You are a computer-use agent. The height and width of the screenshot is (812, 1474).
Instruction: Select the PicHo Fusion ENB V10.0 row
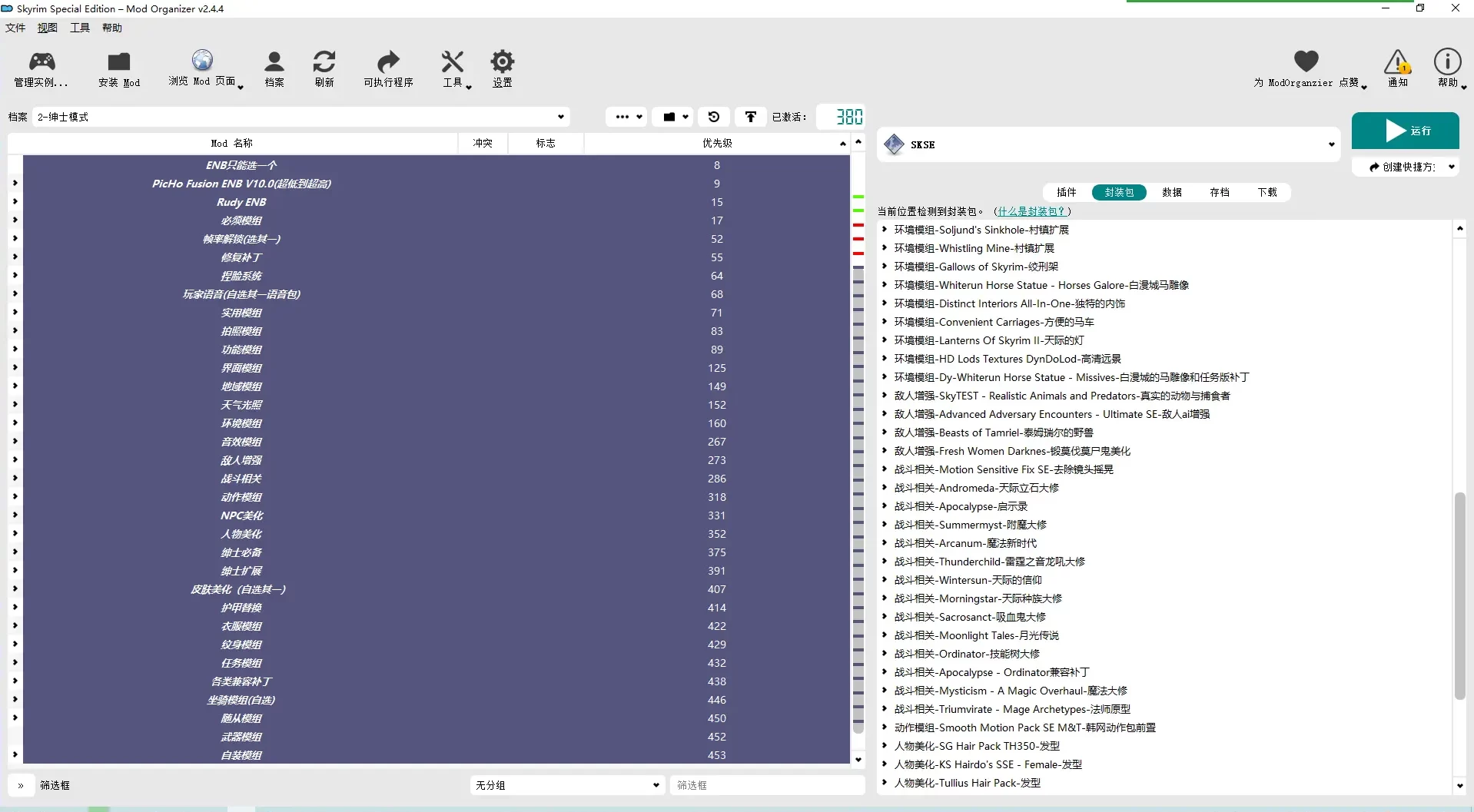(x=437, y=184)
